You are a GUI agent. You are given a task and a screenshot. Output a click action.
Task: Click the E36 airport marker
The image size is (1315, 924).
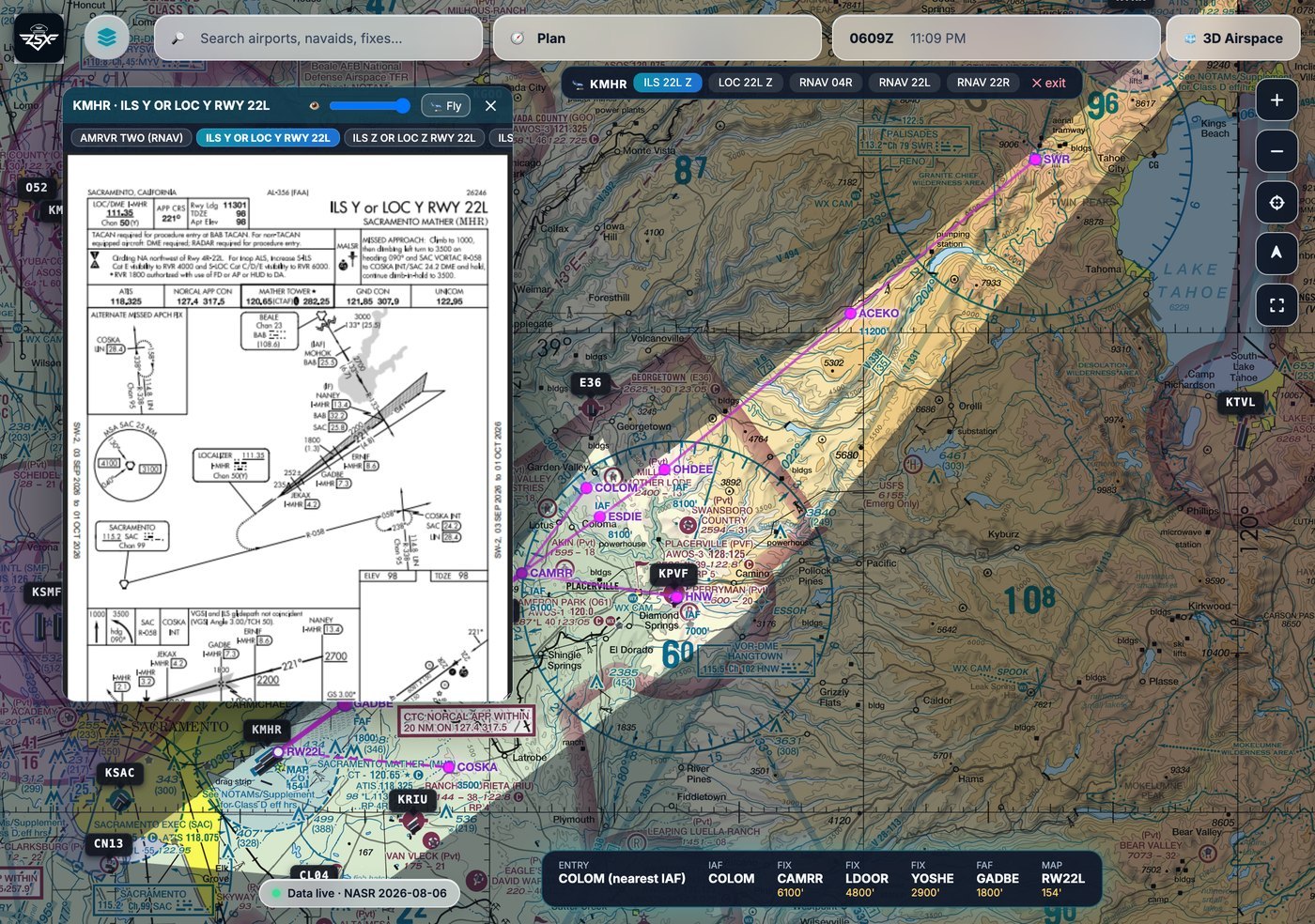click(x=590, y=382)
